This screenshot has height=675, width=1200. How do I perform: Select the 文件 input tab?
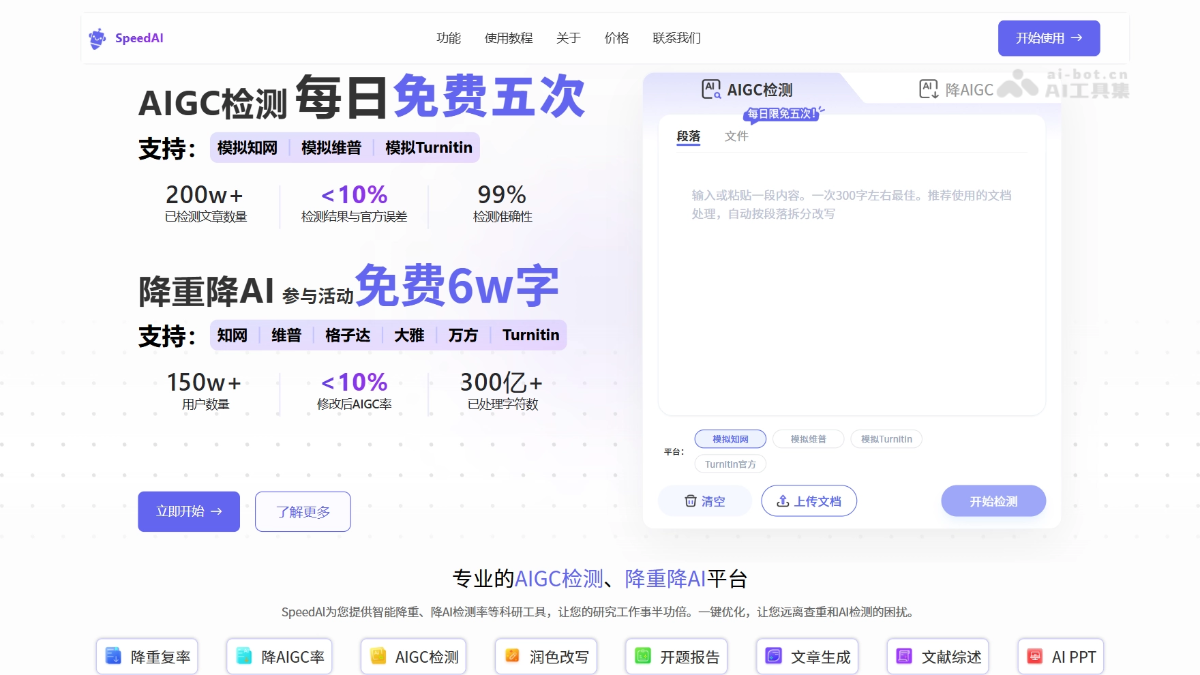(736, 136)
